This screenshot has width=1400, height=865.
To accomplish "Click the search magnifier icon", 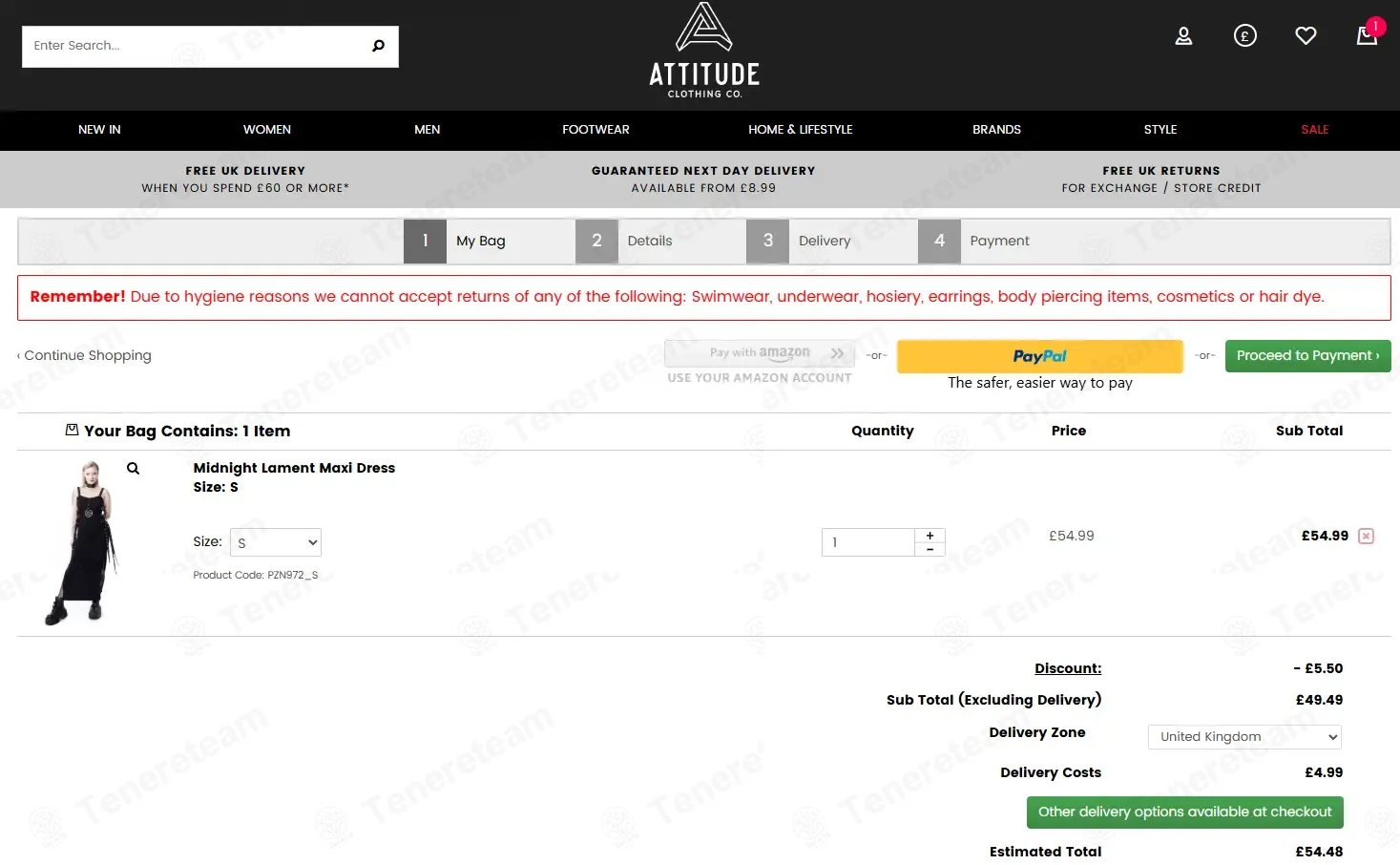I will click(x=378, y=46).
